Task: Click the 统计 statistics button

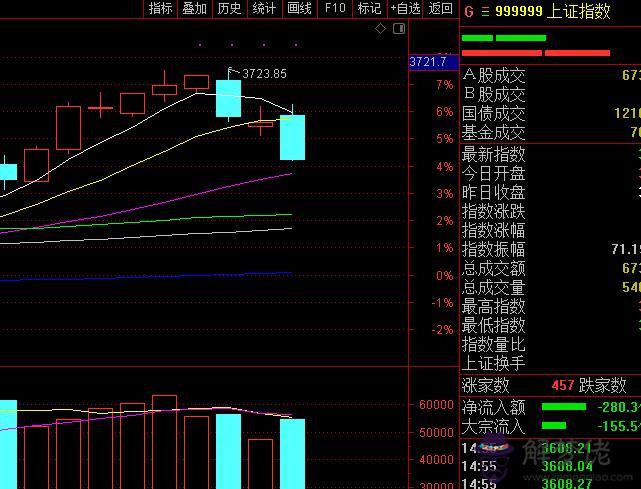Action: [x=264, y=9]
